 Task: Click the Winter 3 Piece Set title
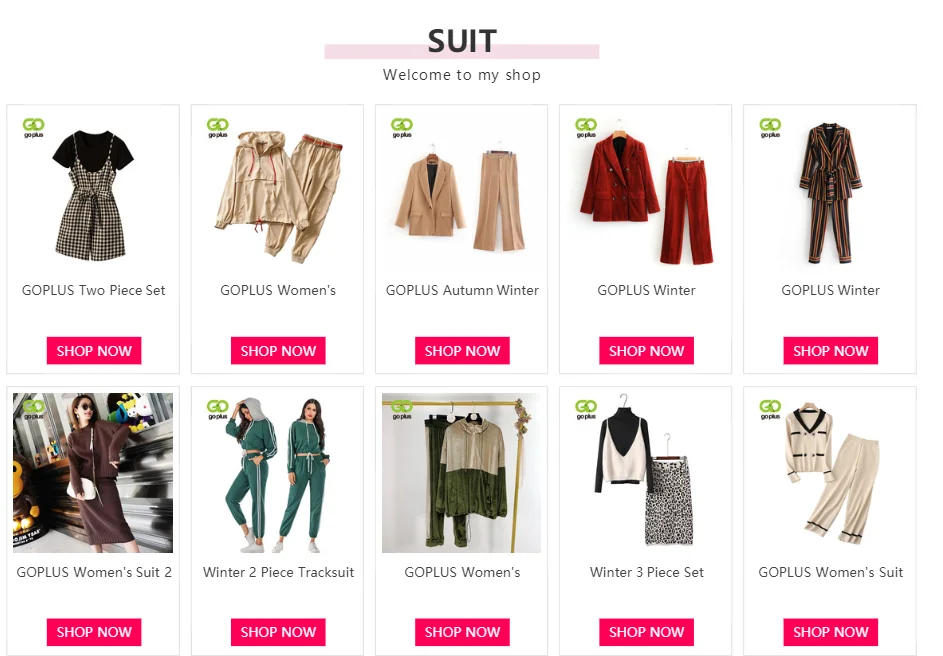647,572
